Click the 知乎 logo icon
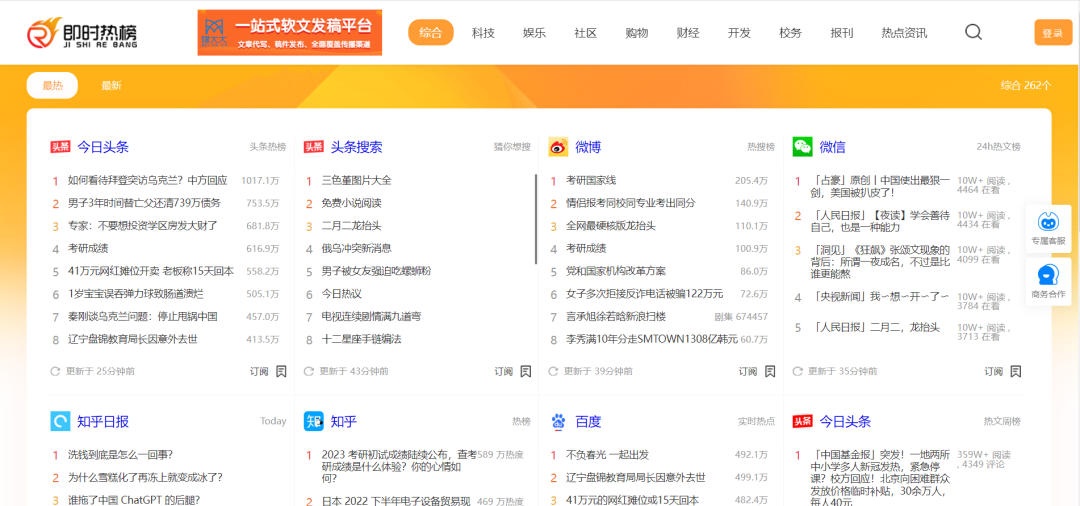The image size is (1080, 506). click(x=313, y=421)
